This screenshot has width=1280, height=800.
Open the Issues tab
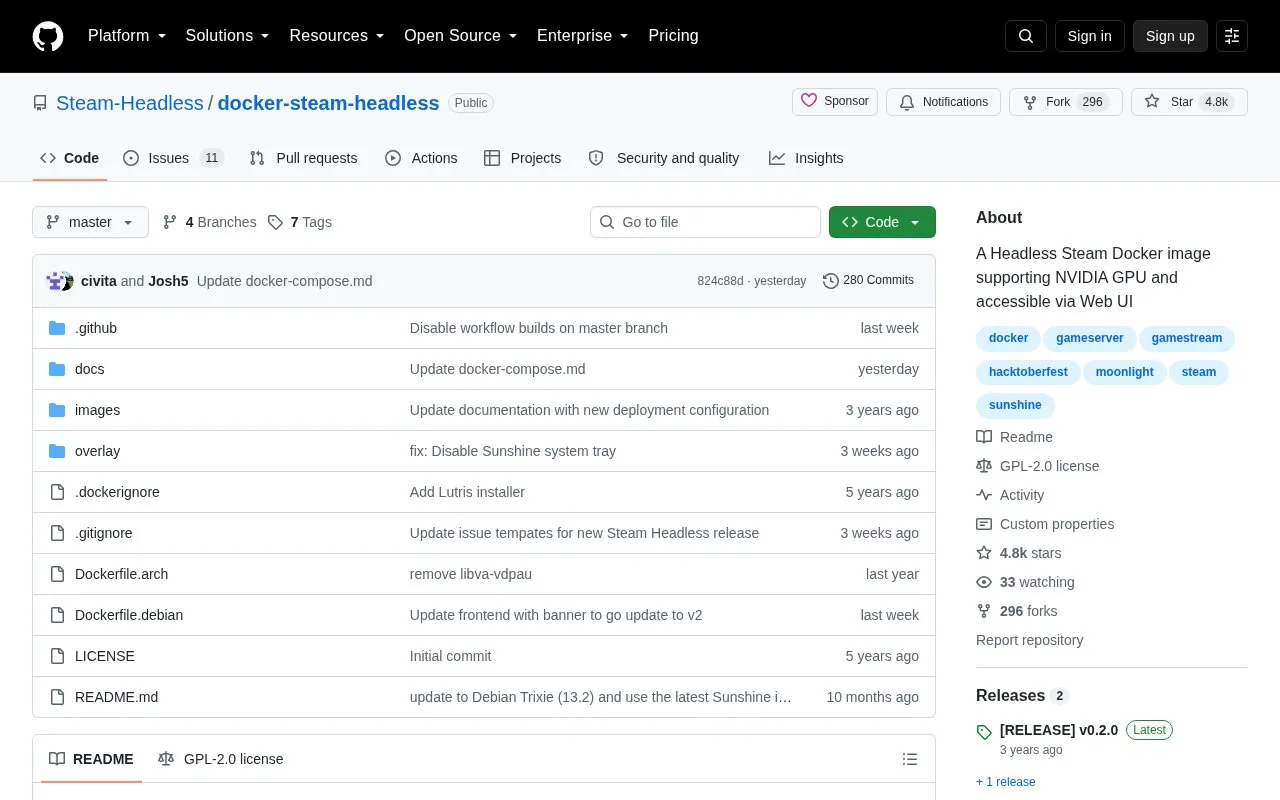point(173,158)
